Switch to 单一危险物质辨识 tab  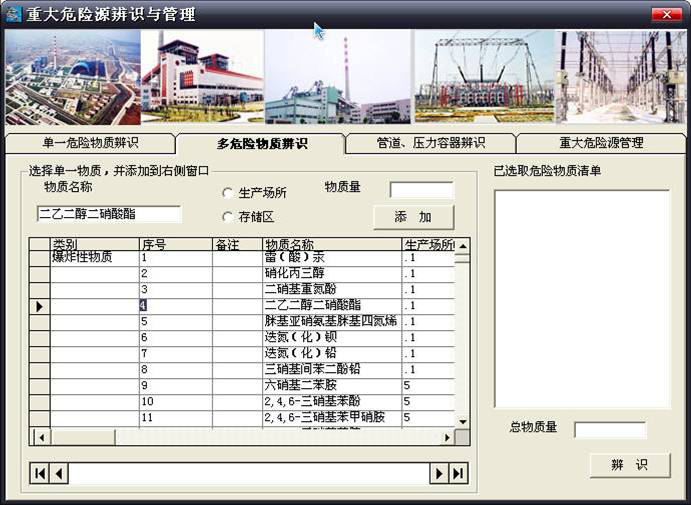point(90,143)
